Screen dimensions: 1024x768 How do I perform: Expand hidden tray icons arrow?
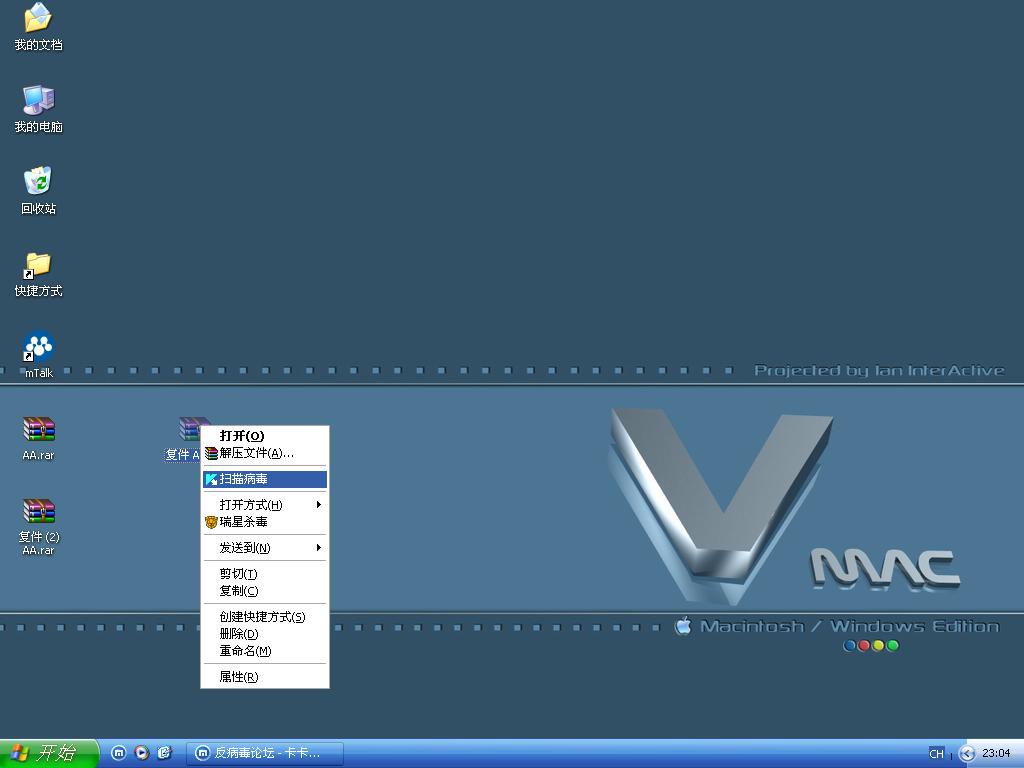pos(967,754)
